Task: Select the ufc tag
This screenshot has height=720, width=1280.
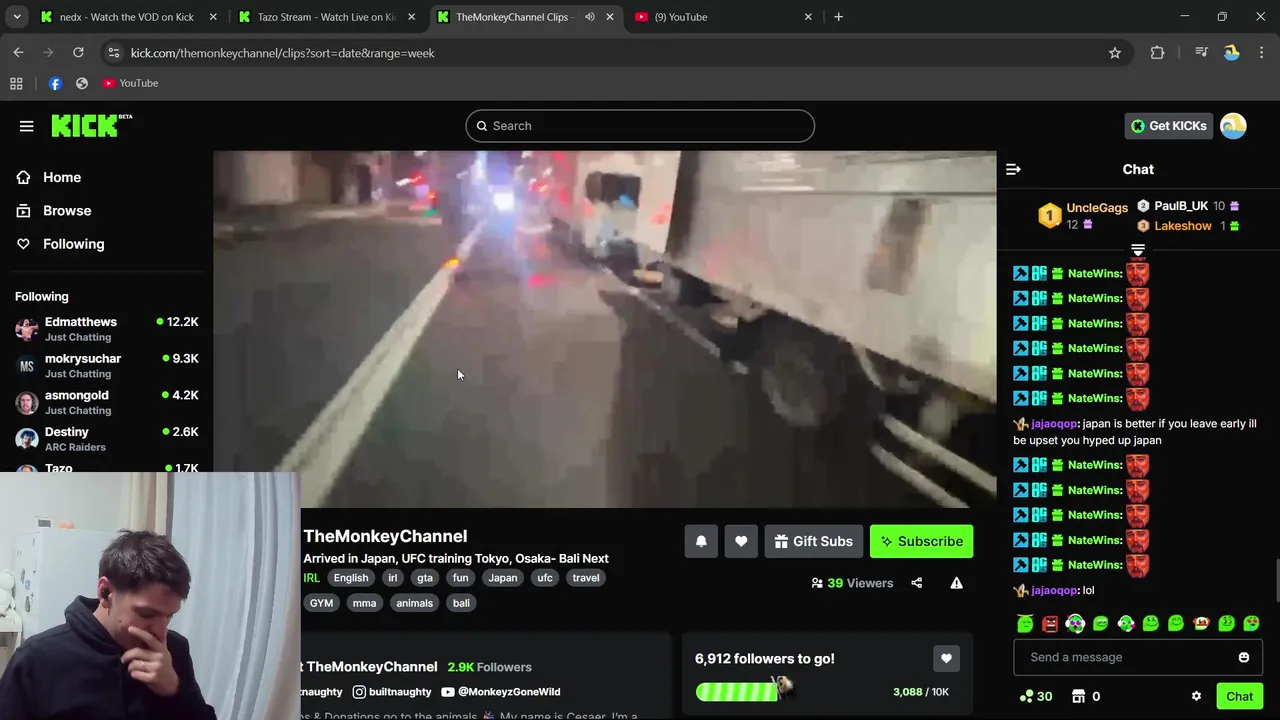Action: [545, 578]
